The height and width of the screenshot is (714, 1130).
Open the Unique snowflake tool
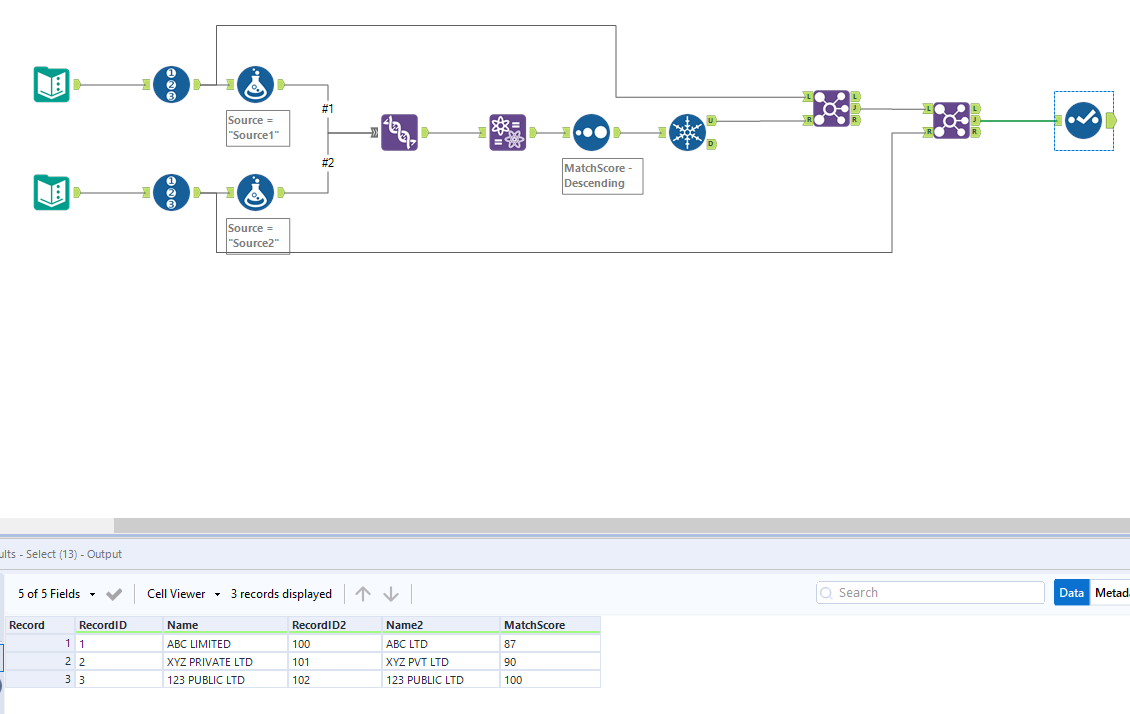tap(688, 132)
